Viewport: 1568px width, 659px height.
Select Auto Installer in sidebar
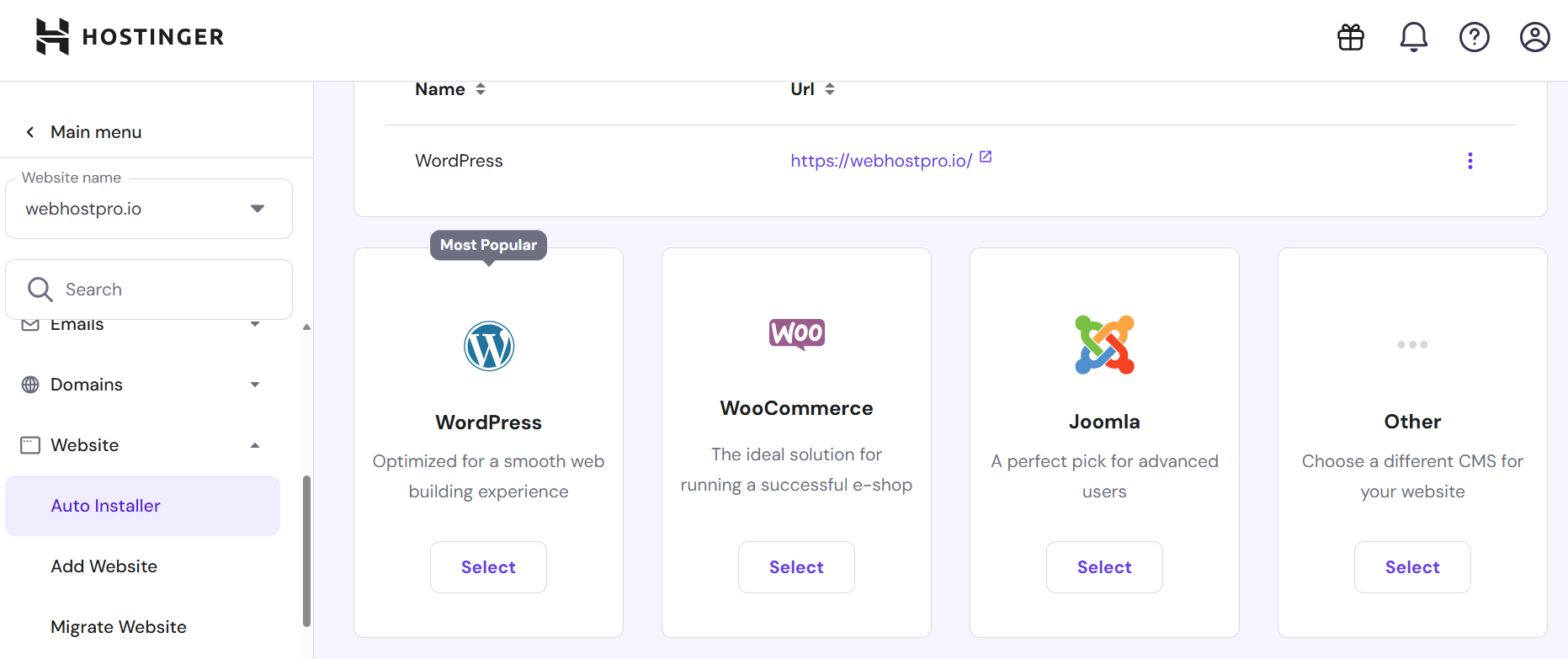143,506
